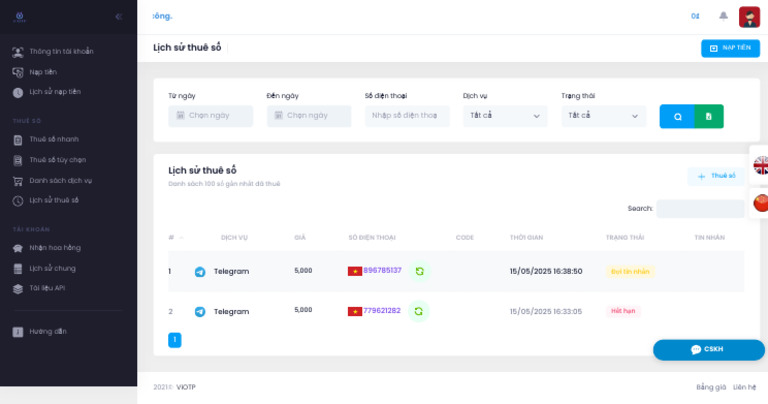Screen dimensions: 768x404
Task: Open Tài liệu API in the sidebar
Action: pos(47,288)
